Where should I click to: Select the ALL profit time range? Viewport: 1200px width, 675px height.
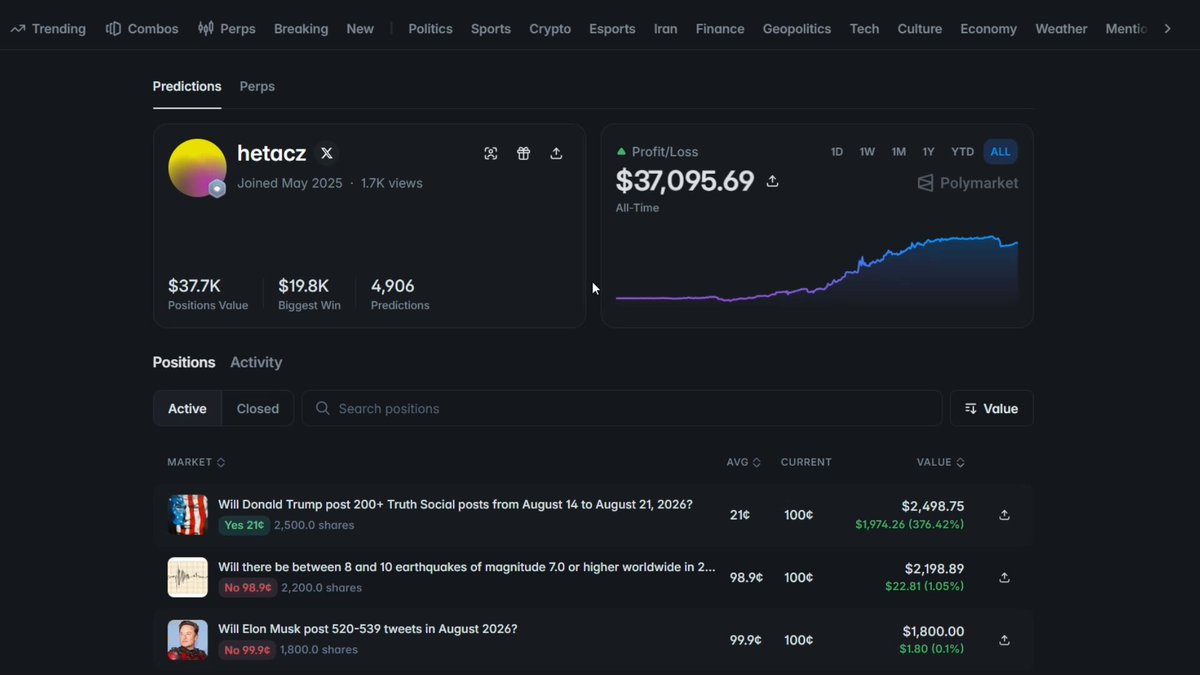(x=1000, y=152)
